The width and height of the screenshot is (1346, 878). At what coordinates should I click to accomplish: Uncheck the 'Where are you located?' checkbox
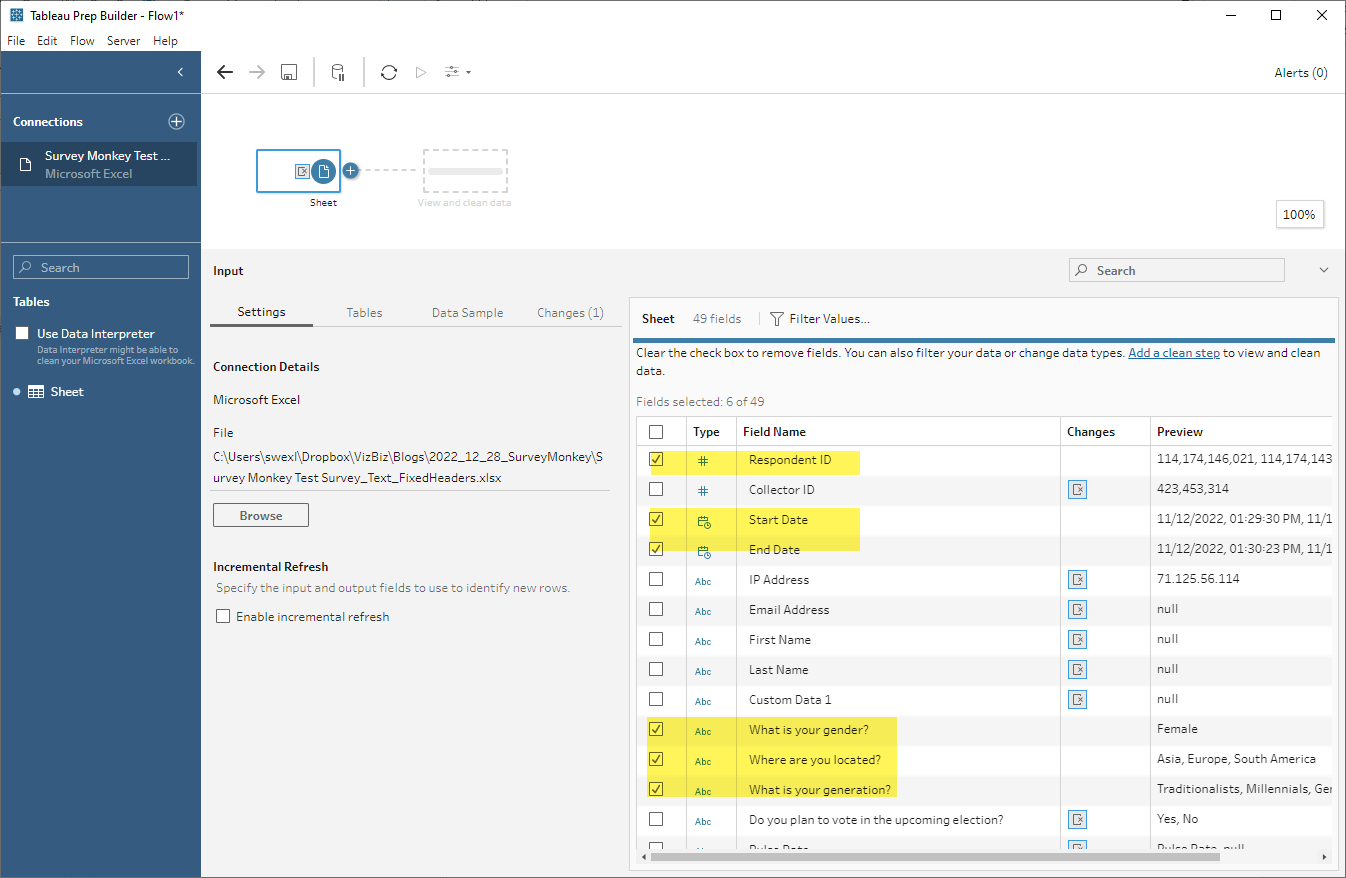(x=656, y=759)
